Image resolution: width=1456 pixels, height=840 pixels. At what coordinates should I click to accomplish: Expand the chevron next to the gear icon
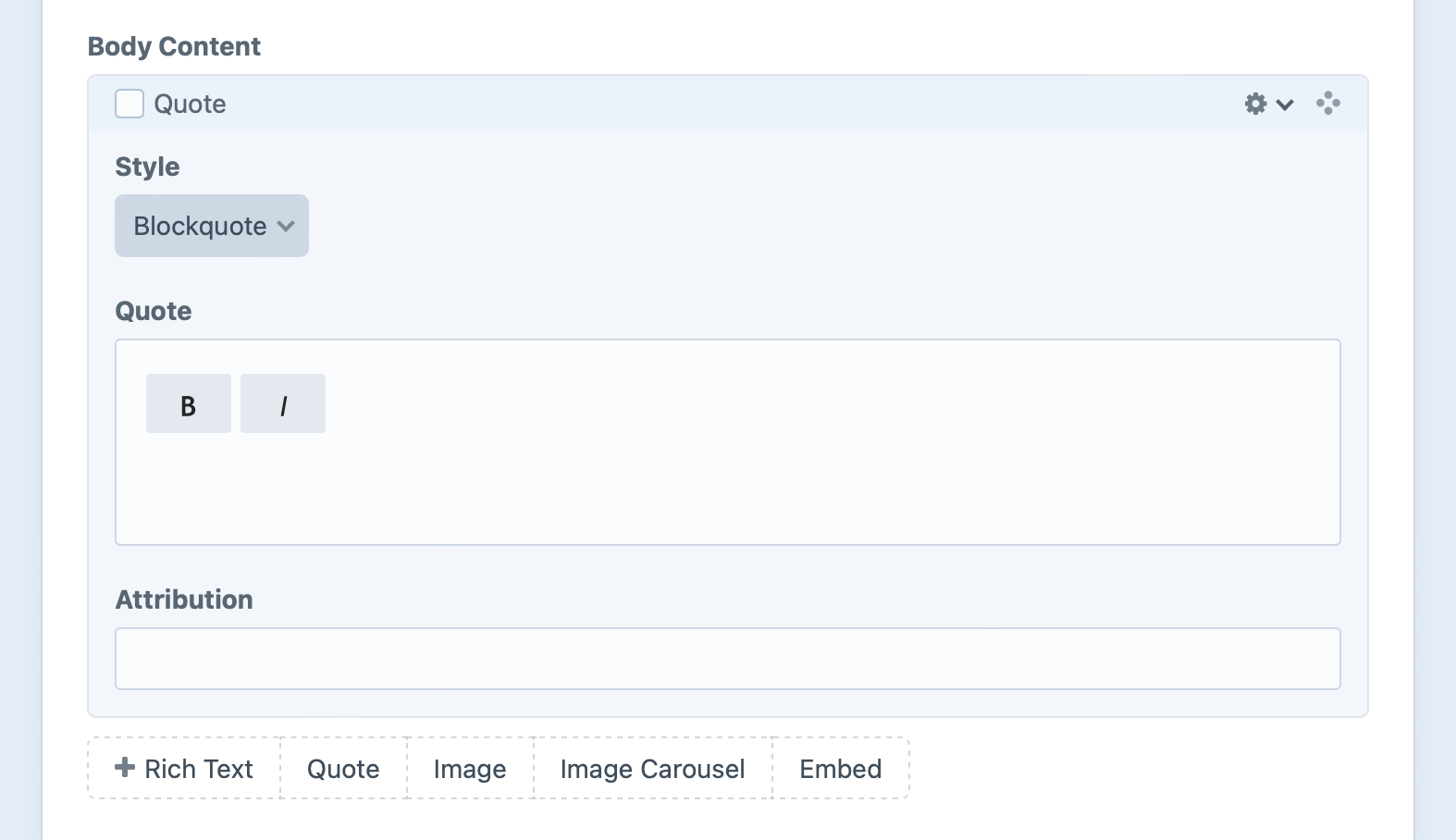(1284, 105)
